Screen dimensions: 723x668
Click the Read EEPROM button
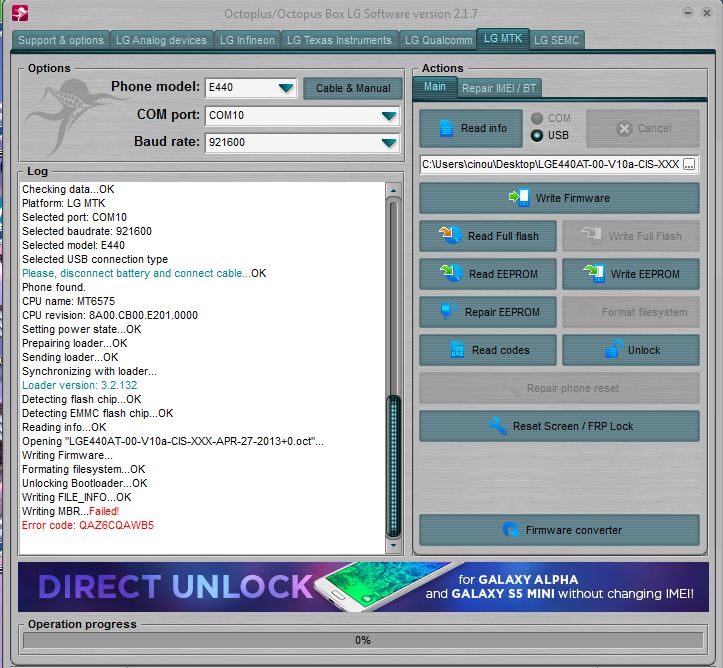[488, 273]
